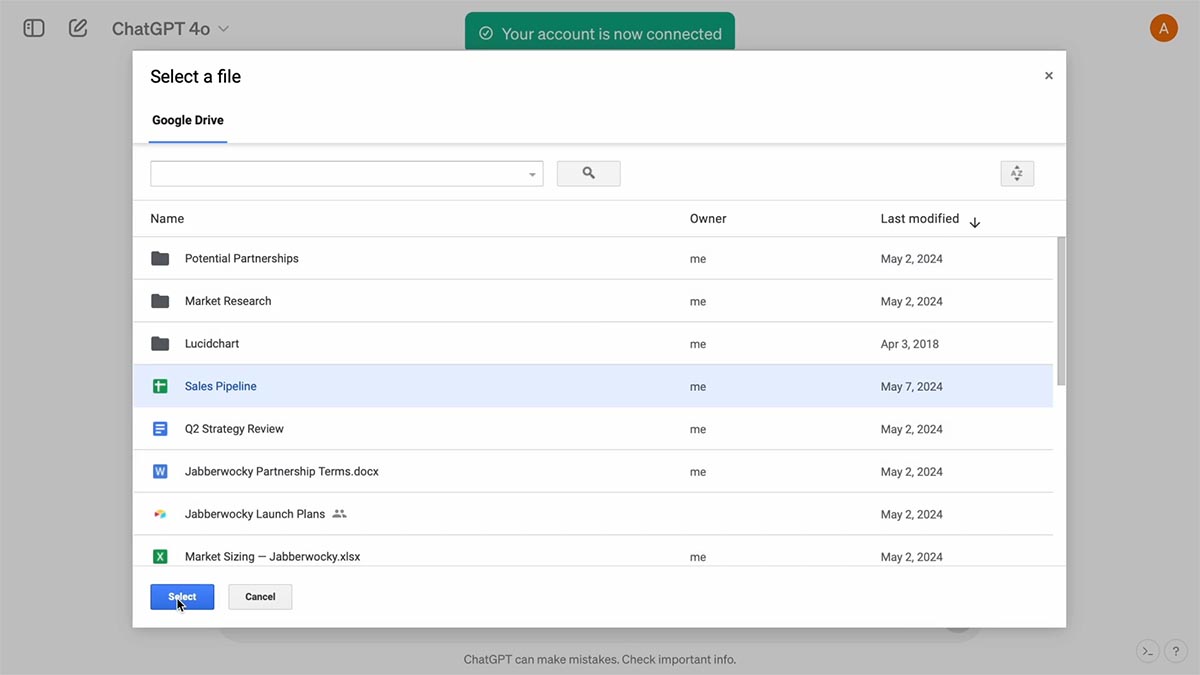Click the Potential Partnerships folder icon

[x=160, y=258]
